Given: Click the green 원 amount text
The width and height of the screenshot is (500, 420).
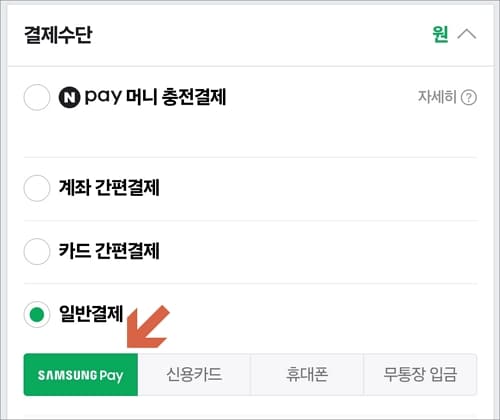Looking at the screenshot, I should pos(440,34).
